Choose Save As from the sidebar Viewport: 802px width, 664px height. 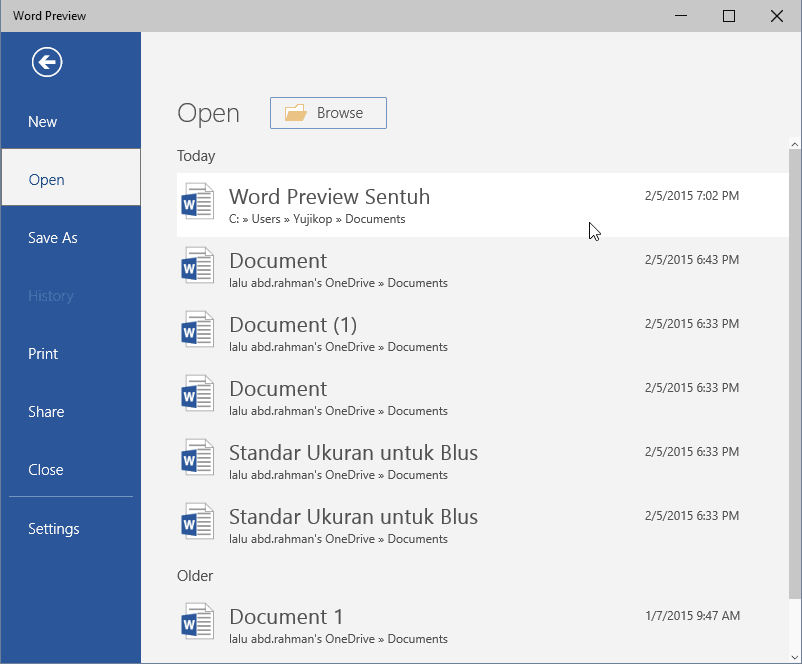click(71, 238)
